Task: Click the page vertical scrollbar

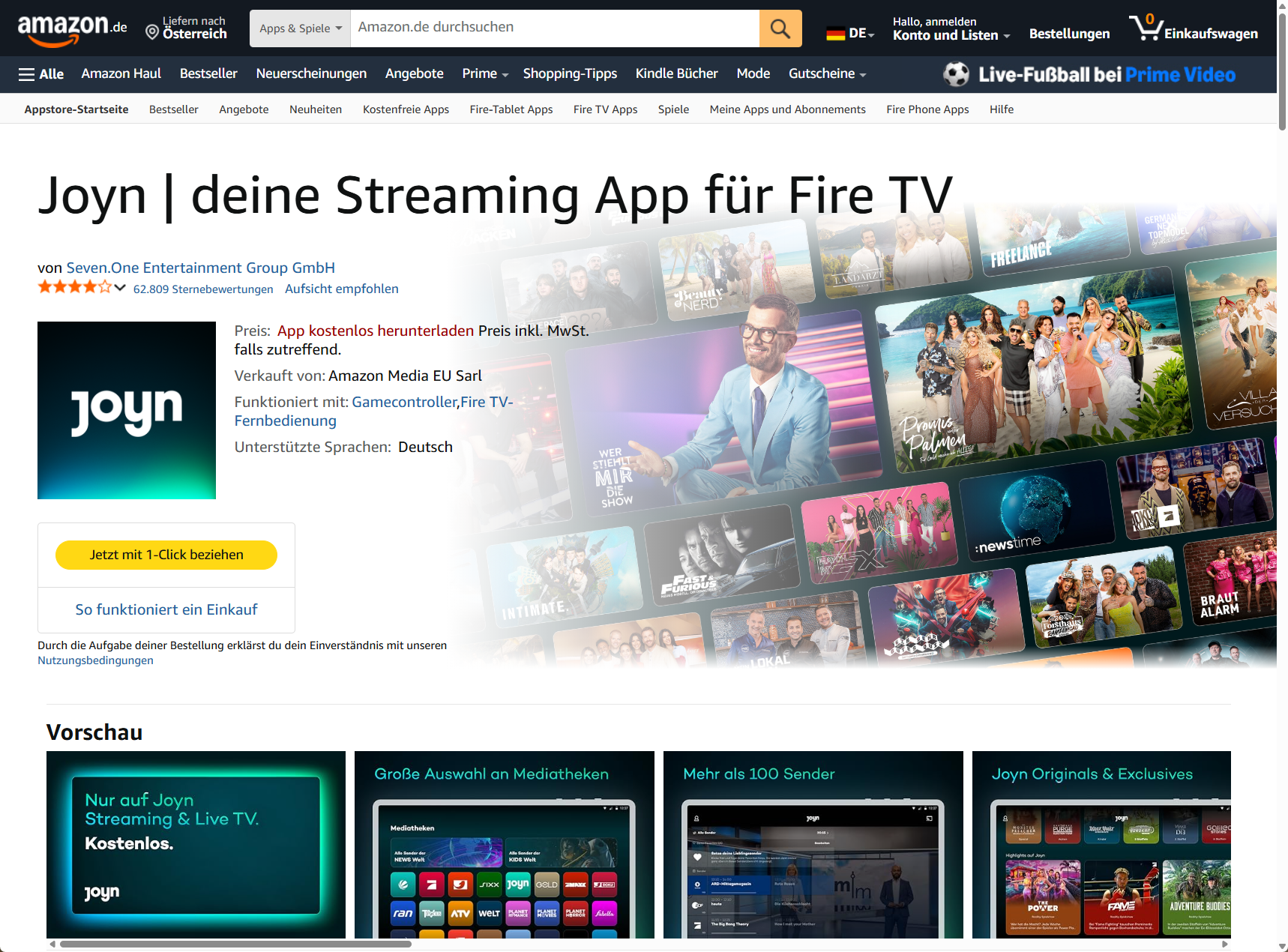Action: (x=1282, y=71)
